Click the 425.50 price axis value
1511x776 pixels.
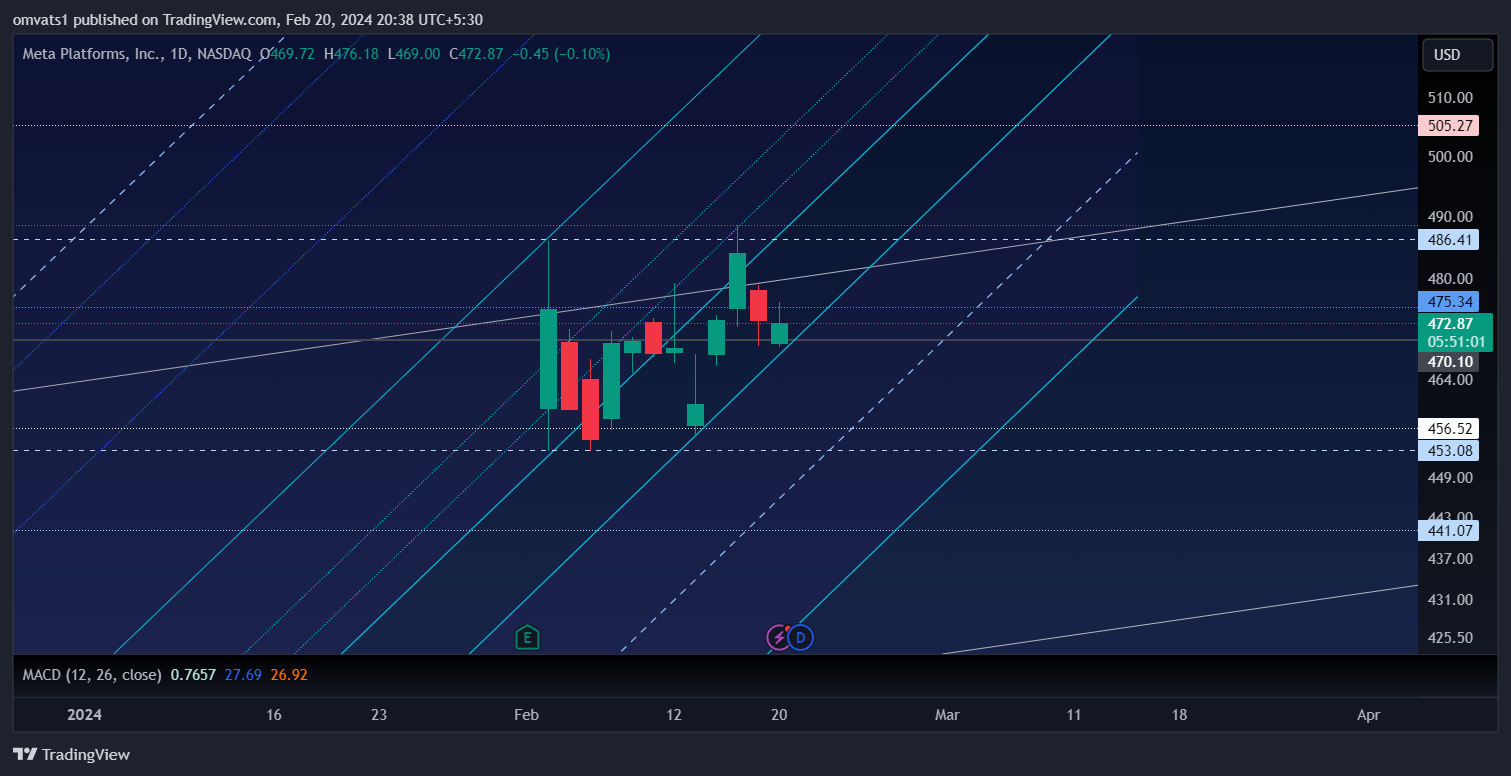tap(1450, 638)
